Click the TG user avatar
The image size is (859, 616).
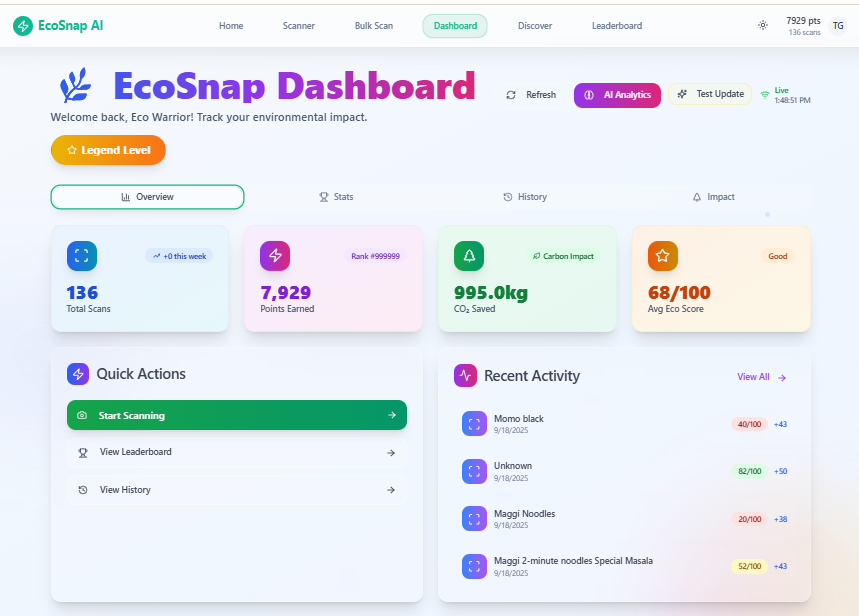pyautogui.click(x=837, y=26)
